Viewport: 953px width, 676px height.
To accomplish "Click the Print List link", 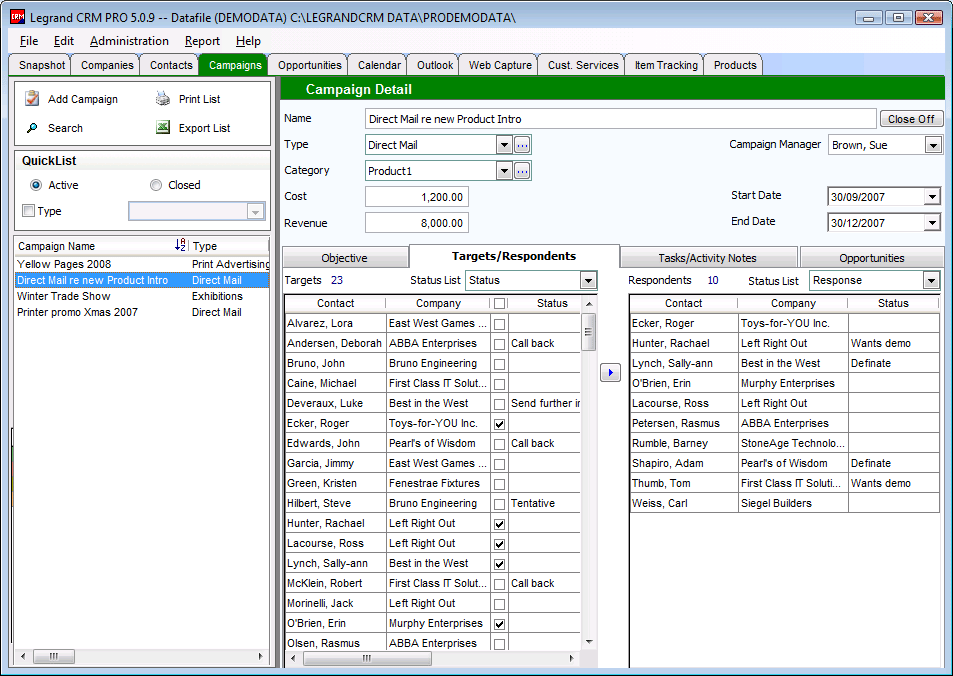I will (199, 99).
